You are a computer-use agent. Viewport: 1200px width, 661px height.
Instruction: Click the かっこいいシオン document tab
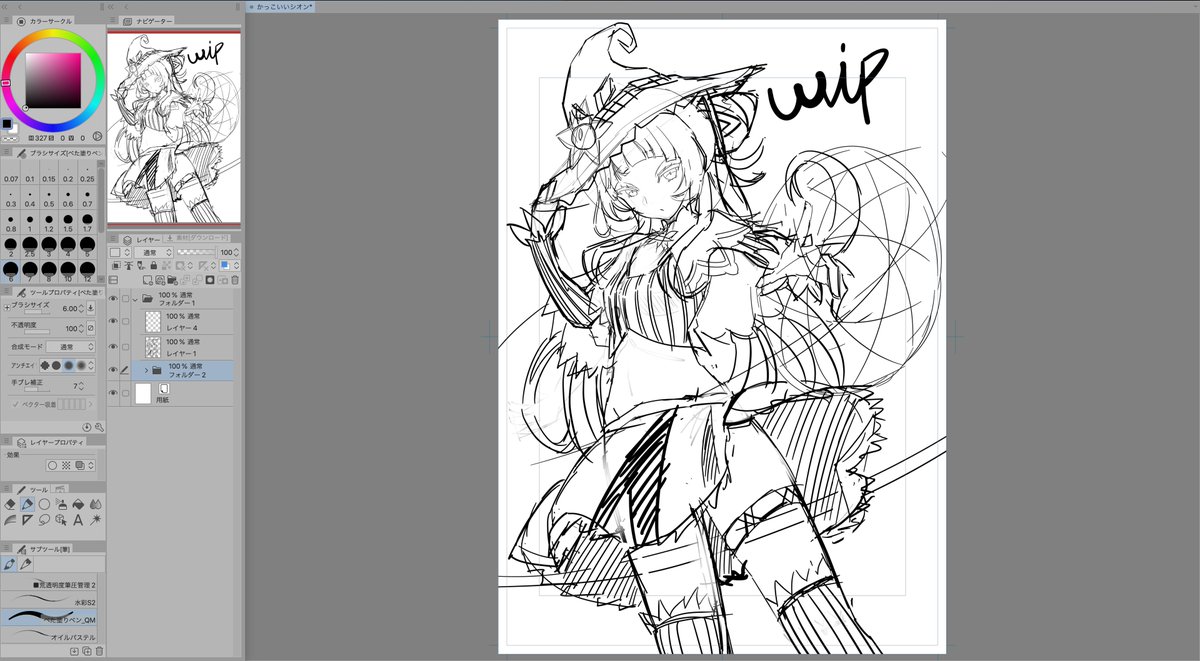(283, 6)
